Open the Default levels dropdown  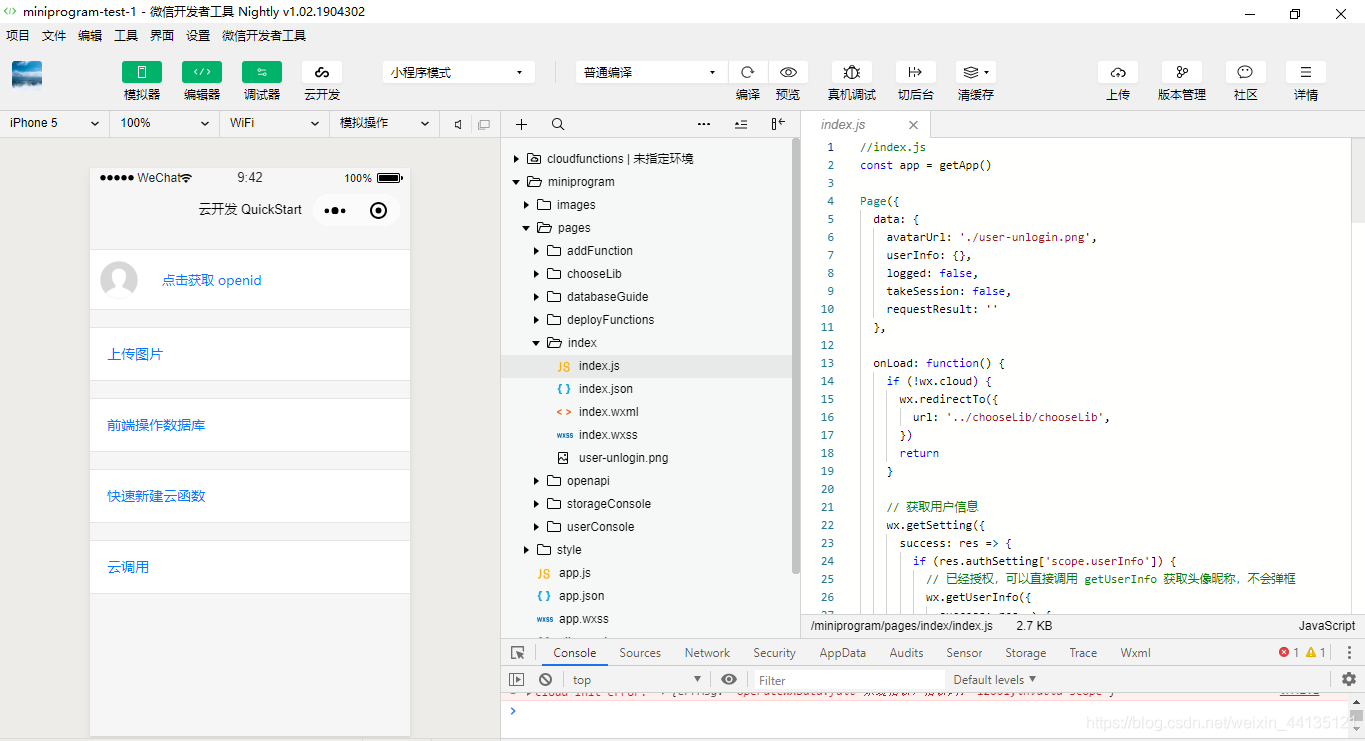click(994, 680)
